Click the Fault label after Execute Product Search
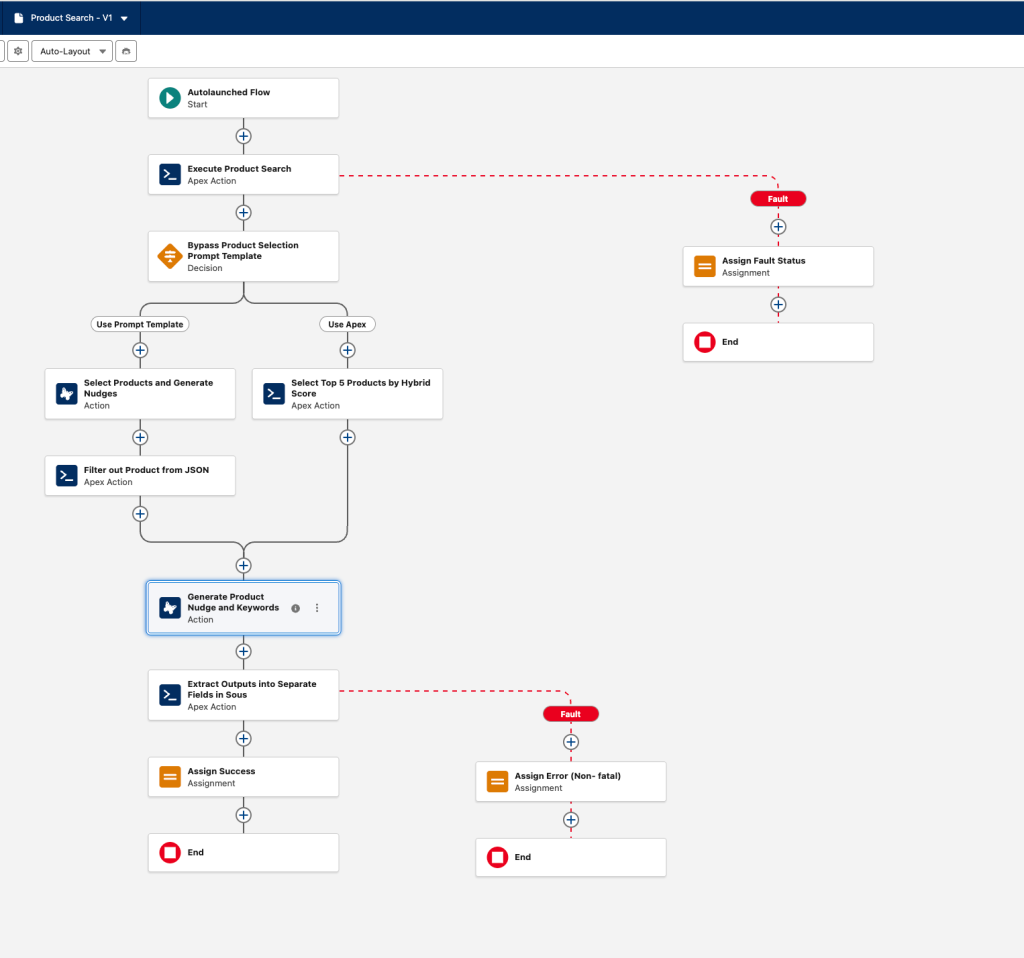 click(x=778, y=199)
